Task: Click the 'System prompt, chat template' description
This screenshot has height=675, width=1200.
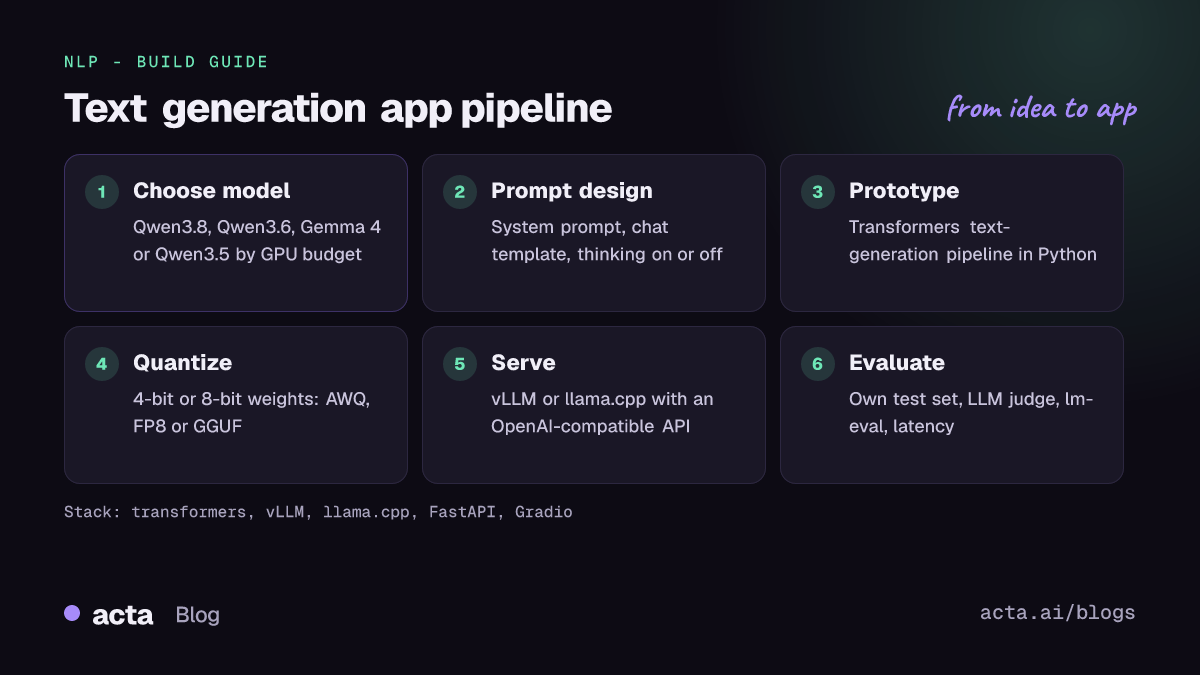Action: [x=607, y=241]
